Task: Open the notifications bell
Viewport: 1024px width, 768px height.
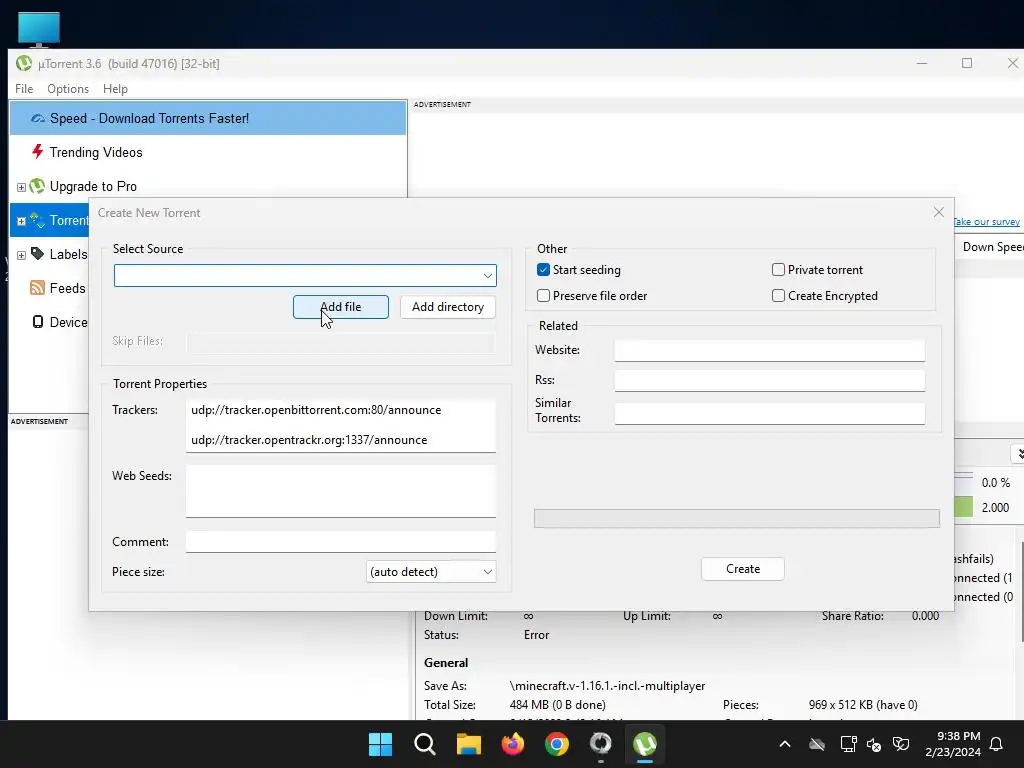Action: click(x=997, y=744)
